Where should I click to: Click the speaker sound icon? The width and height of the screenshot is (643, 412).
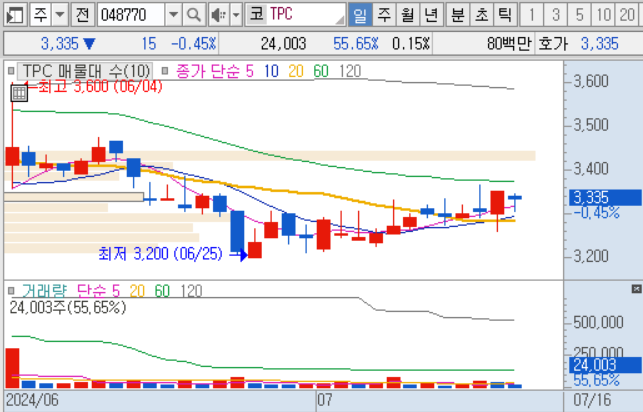coord(218,15)
